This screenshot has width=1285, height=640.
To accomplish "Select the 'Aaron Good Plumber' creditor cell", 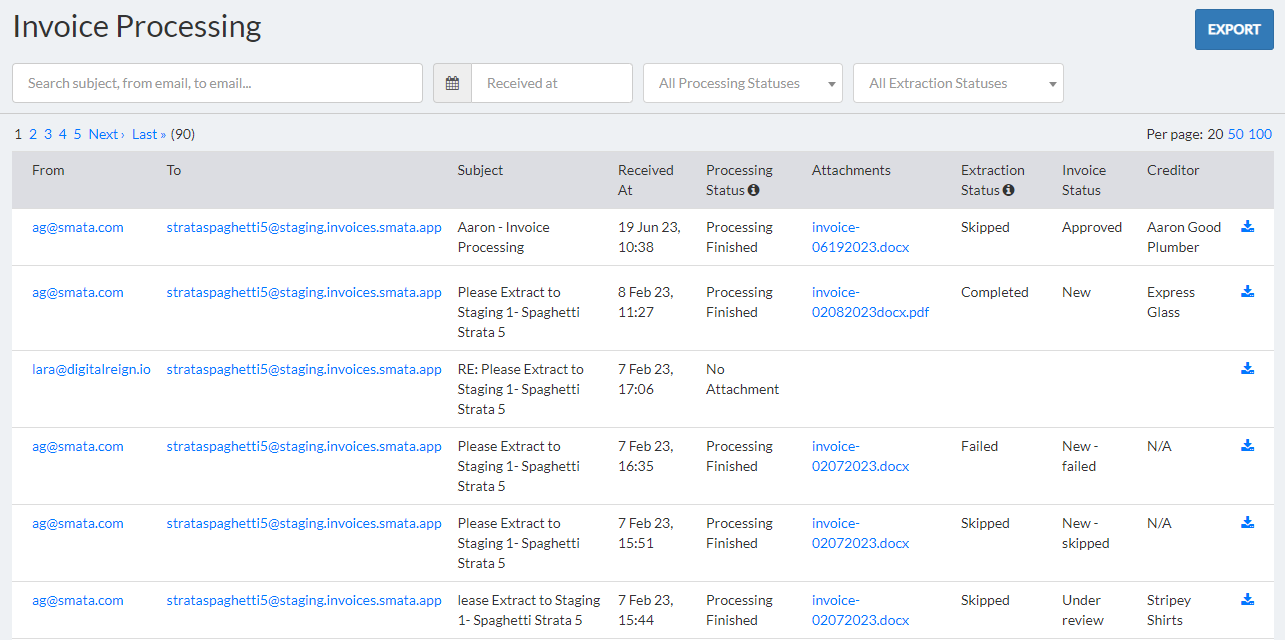I will tap(1184, 237).
